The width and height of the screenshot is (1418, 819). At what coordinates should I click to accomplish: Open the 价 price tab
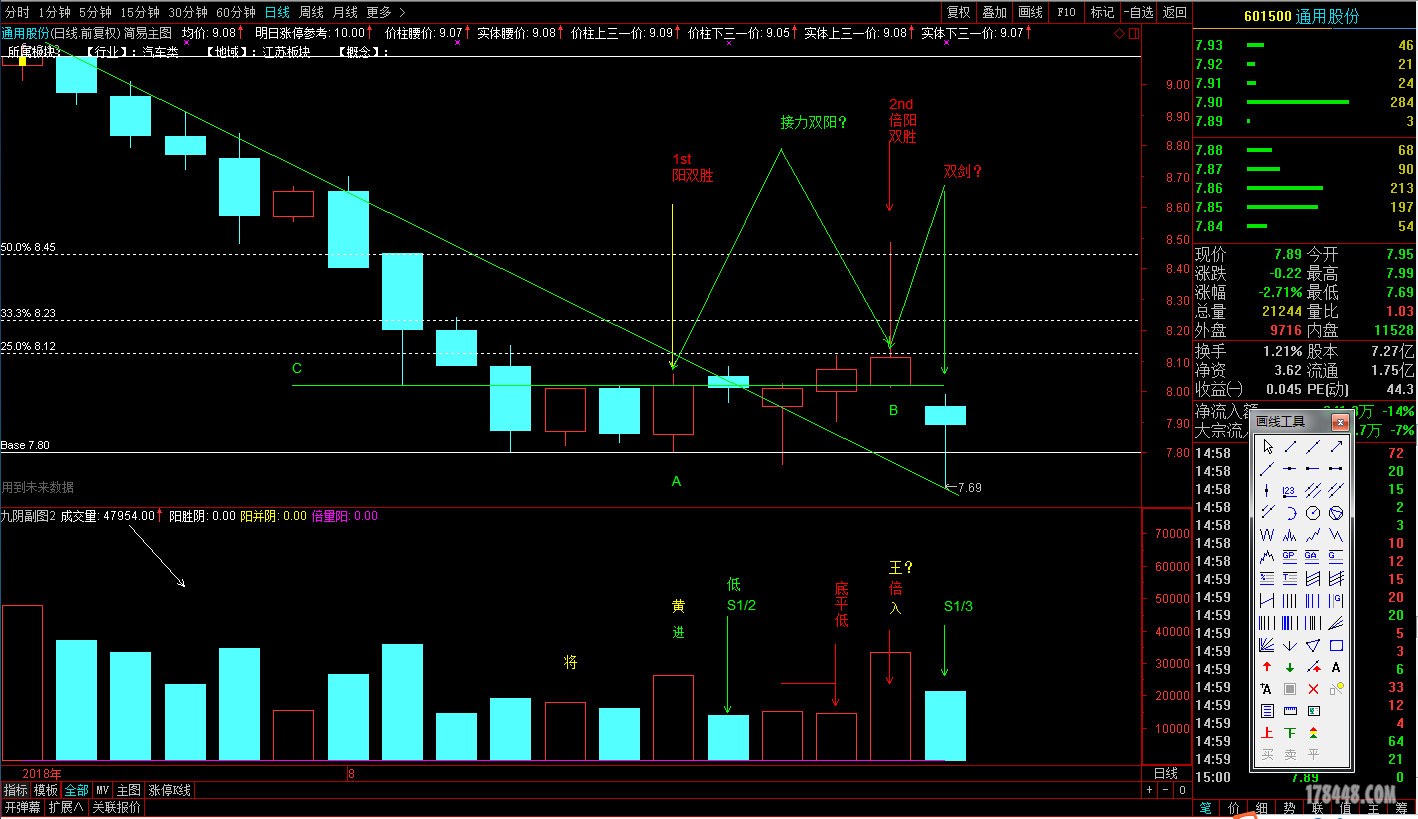click(x=1234, y=807)
